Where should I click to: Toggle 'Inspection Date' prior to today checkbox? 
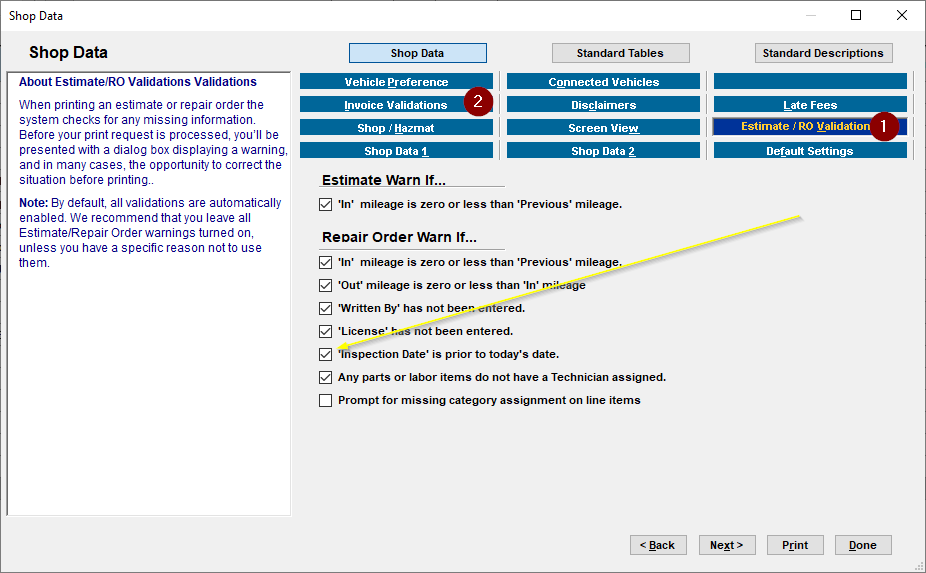(x=325, y=354)
